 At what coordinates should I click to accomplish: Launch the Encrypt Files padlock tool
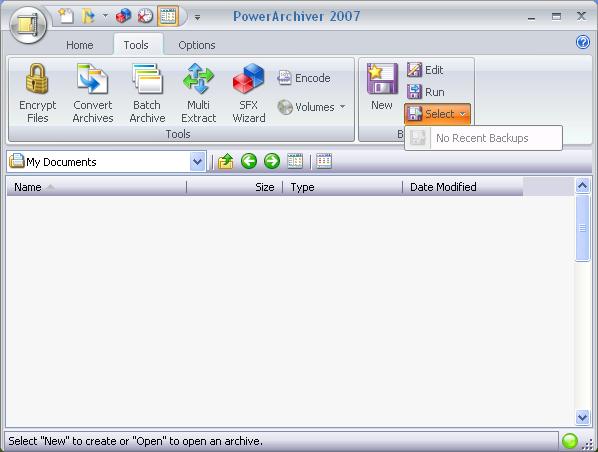[37, 93]
